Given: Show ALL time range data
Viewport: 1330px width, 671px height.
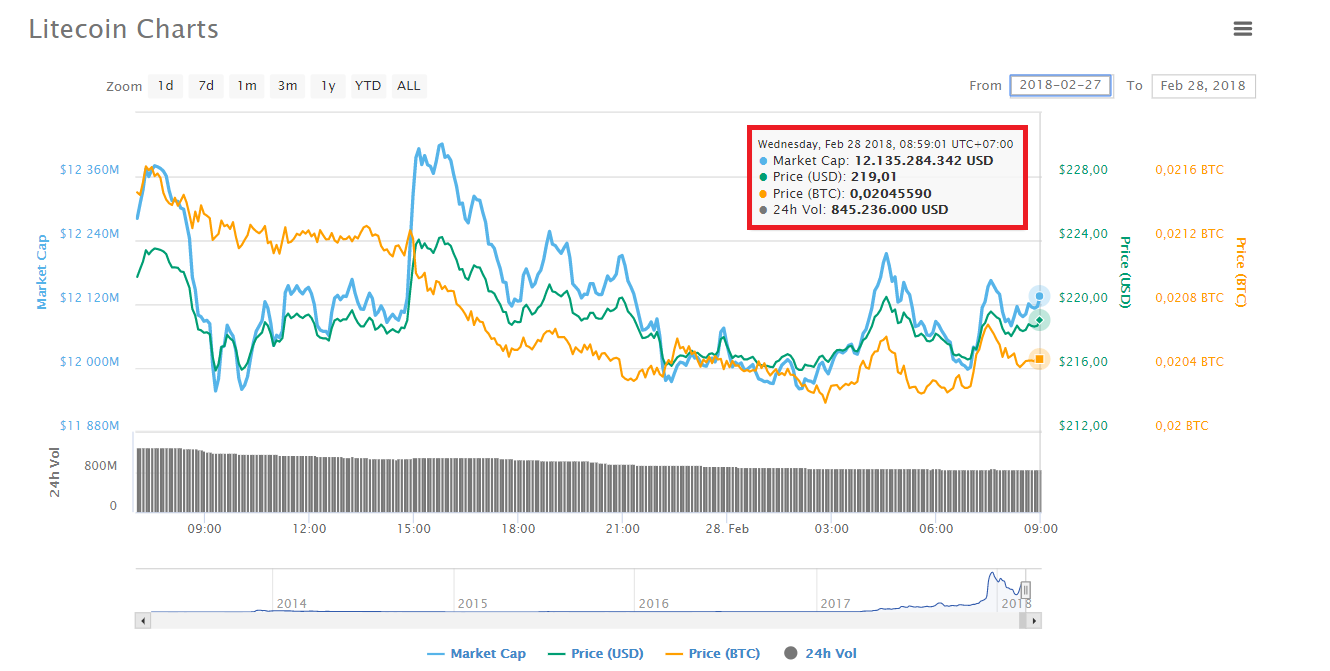Looking at the screenshot, I should [x=409, y=86].
